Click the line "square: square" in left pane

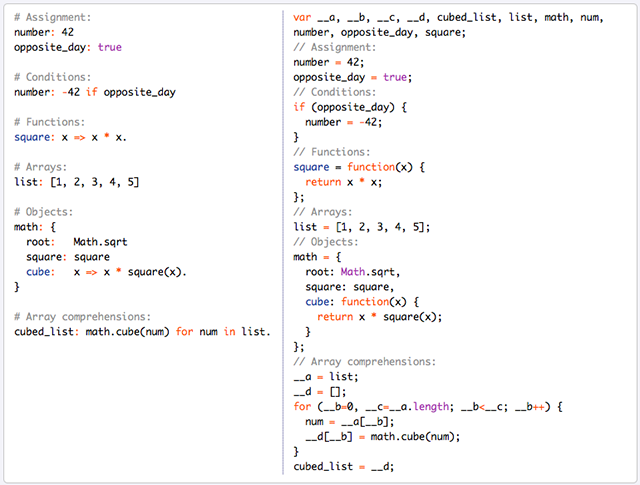pyautogui.click(x=68, y=257)
